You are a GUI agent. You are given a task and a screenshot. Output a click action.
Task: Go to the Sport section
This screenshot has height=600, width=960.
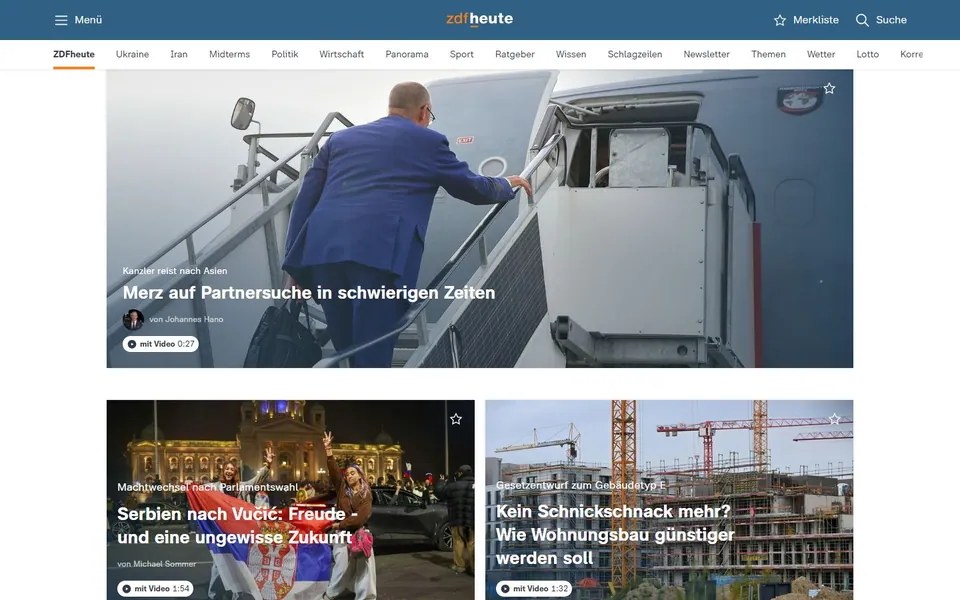click(462, 54)
